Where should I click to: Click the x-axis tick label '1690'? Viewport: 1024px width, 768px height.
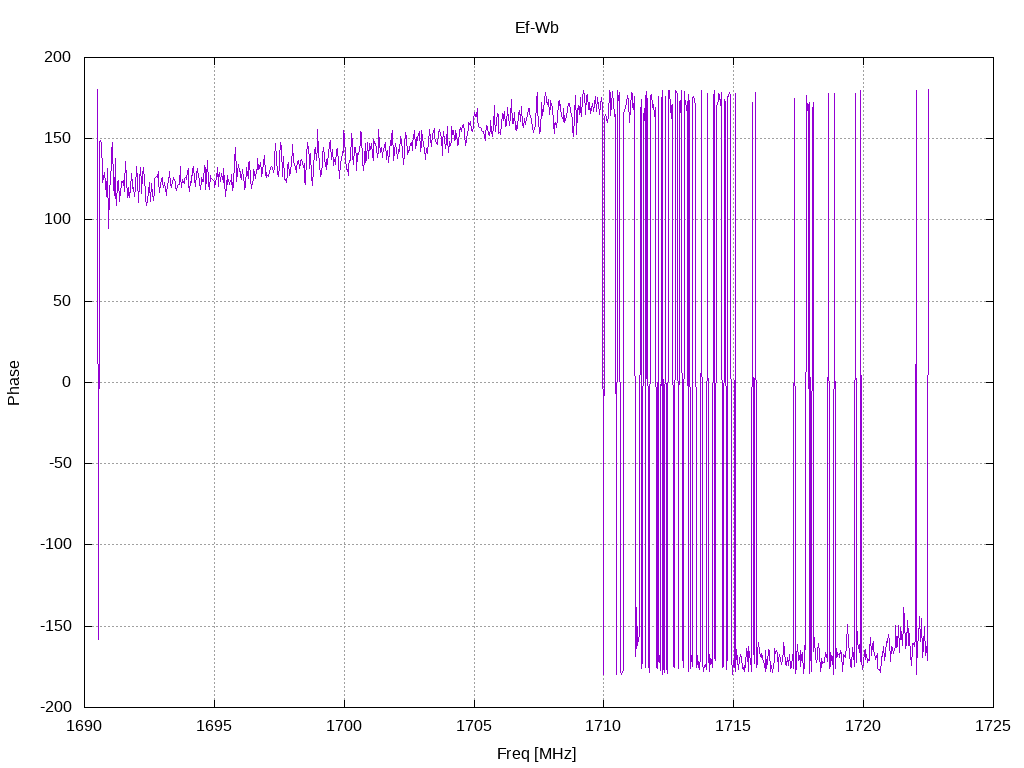84,726
